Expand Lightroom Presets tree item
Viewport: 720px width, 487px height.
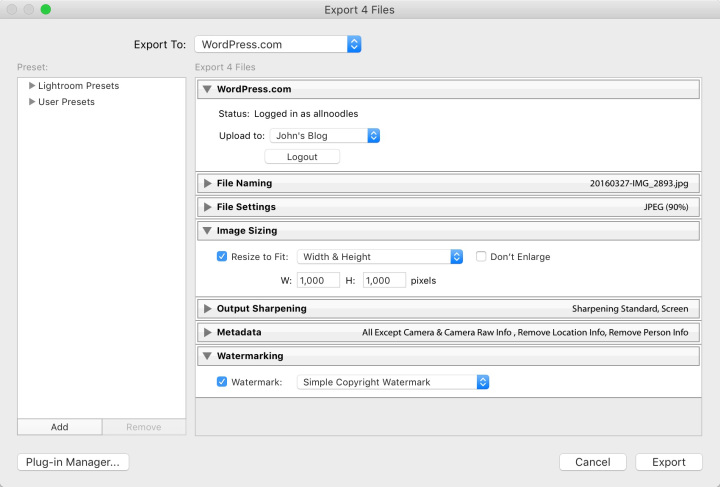coord(32,86)
